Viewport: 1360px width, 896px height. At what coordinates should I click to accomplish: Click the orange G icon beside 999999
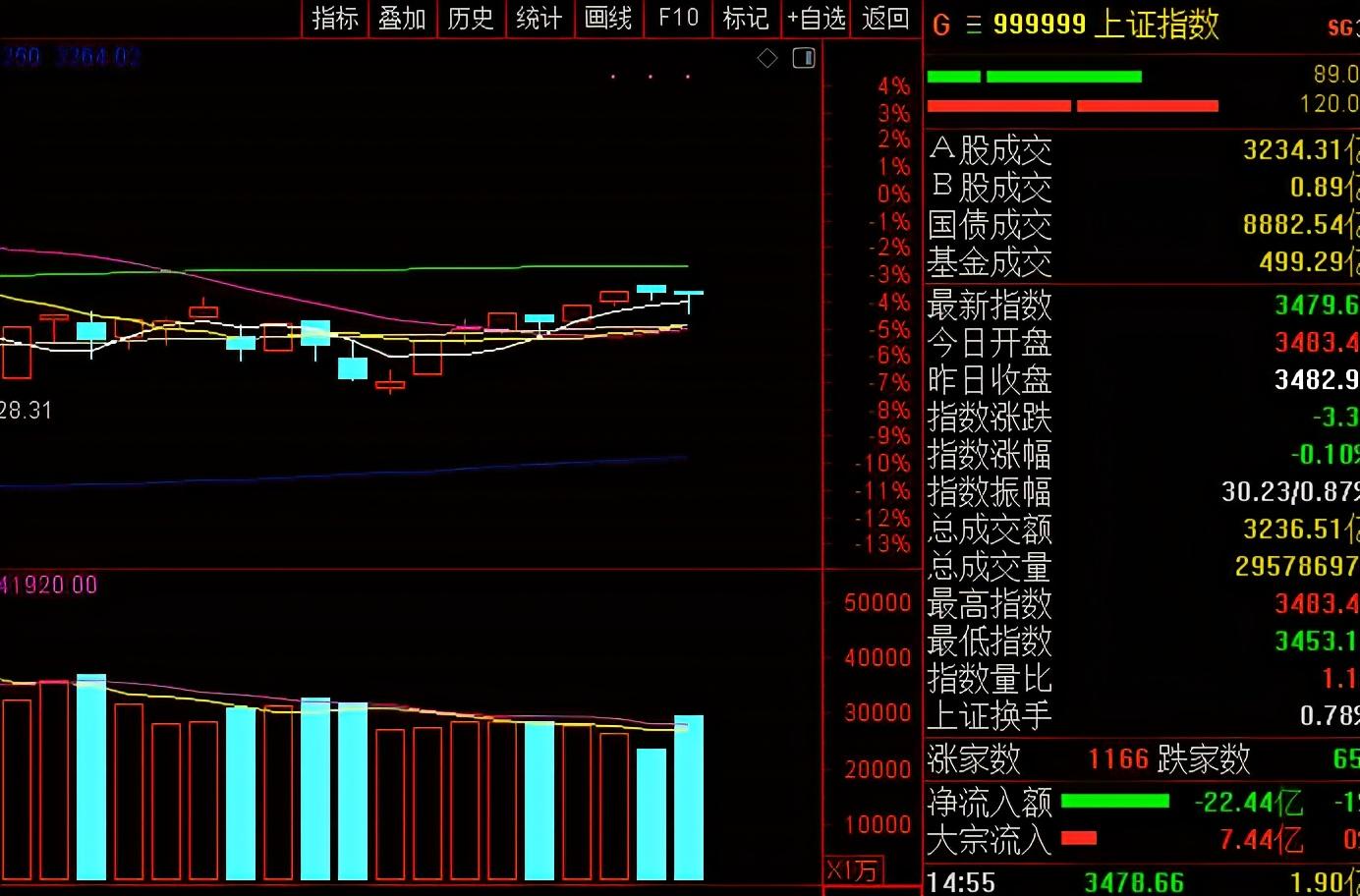[x=941, y=25]
